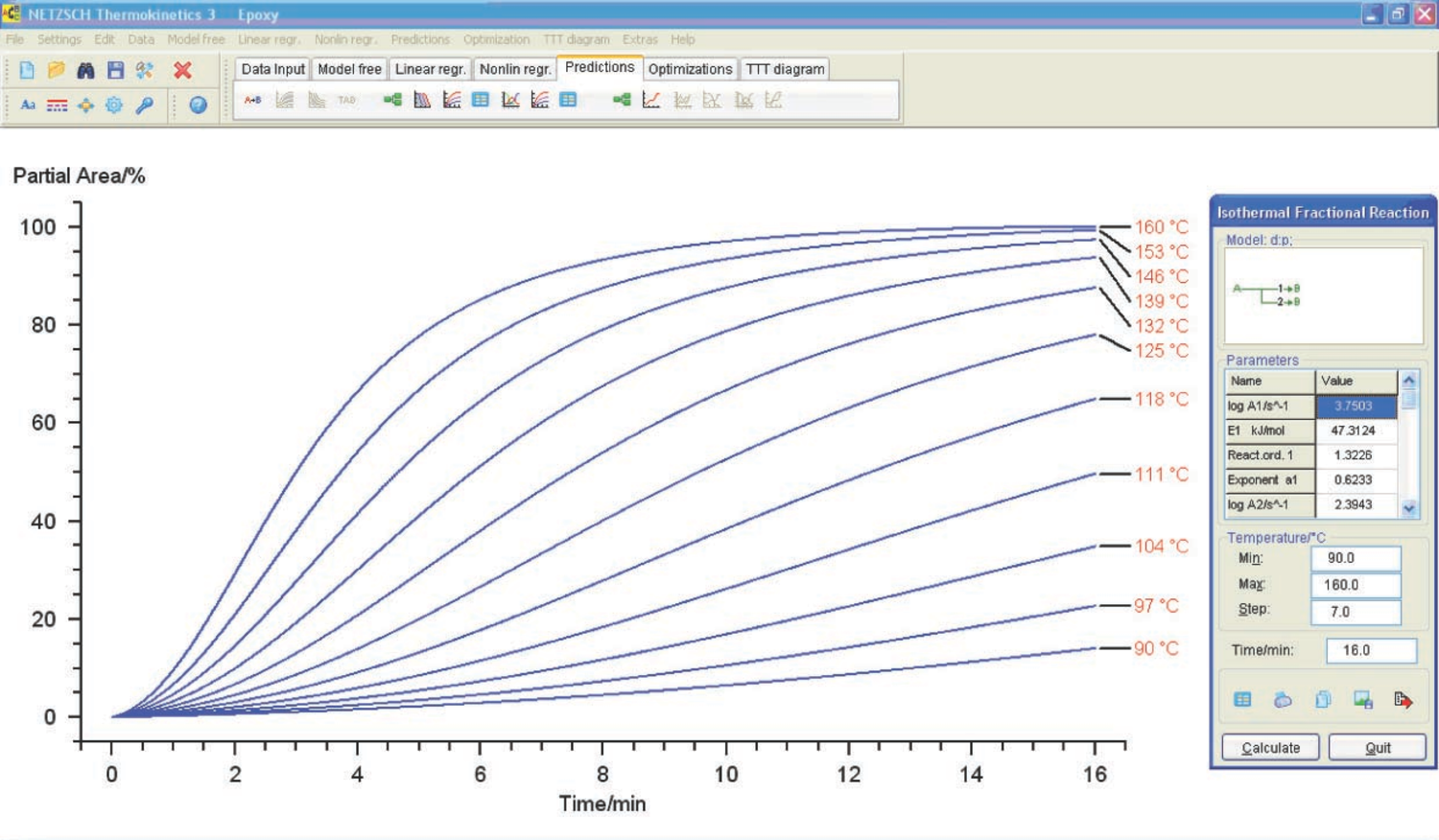Select the React.ord. 1 value 1.3226
Image resolution: width=1439 pixels, height=840 pixels.
pyautogui.click(x=1356, y=455)
